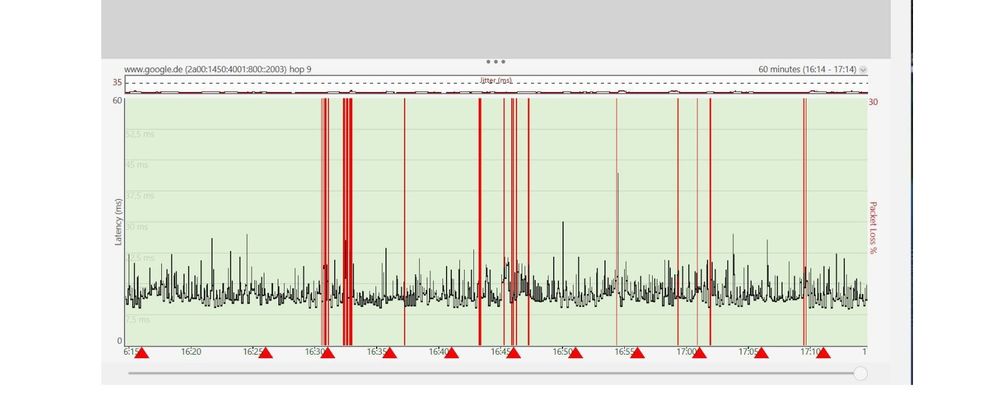998x410 pixels.
Task: Click the red triangle marker beside 16:45
Action: pyautogui.click(x=514, y=353)
